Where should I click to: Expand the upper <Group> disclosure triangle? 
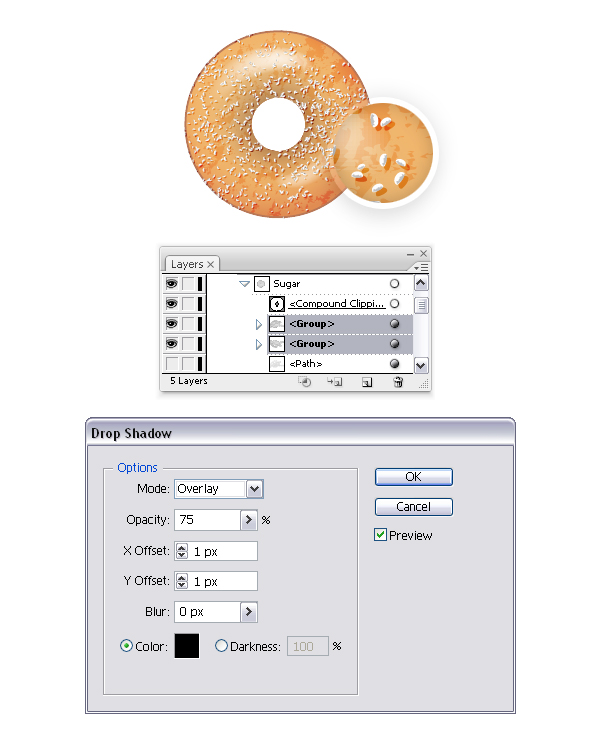coord(259,324)
